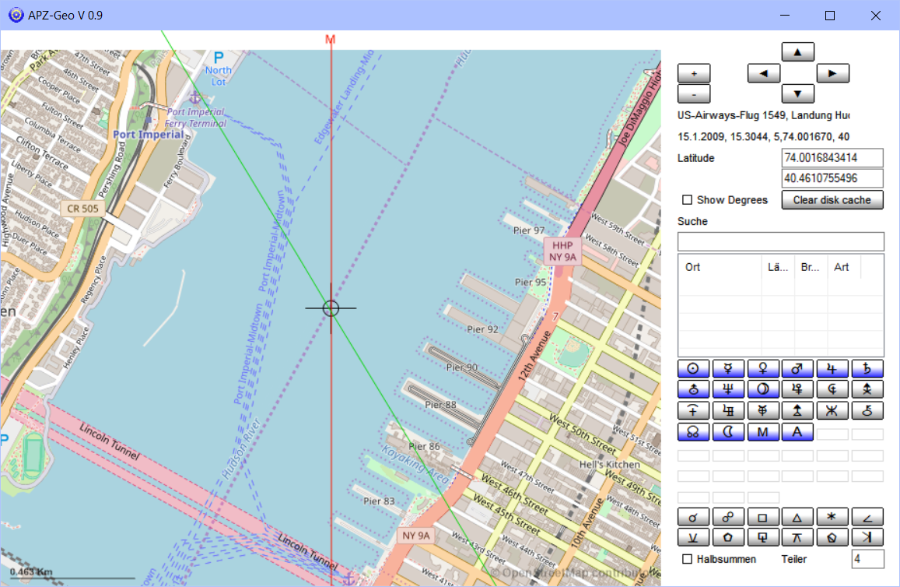The width and height of the screenshot is (900, 587).
Task: Select the trine triangle aspect button
Action: coord(797,517)
